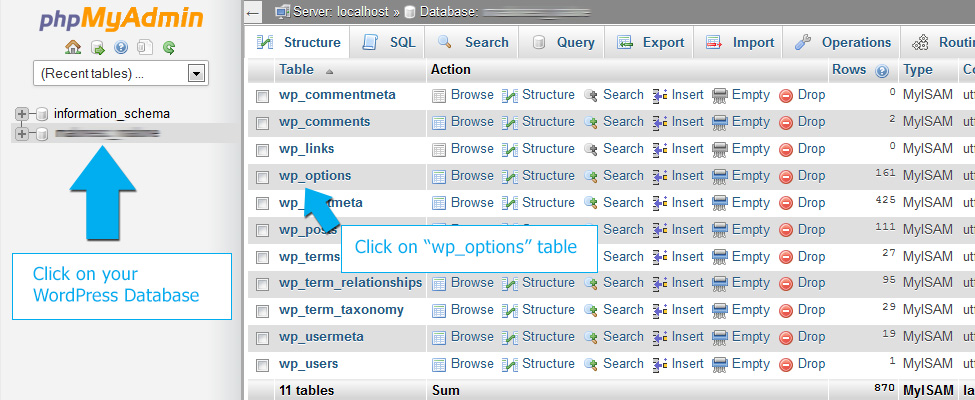The image size is (975, 400).
Task: Tick the wp_usermeta checkbox
Action: pos(262,338)
